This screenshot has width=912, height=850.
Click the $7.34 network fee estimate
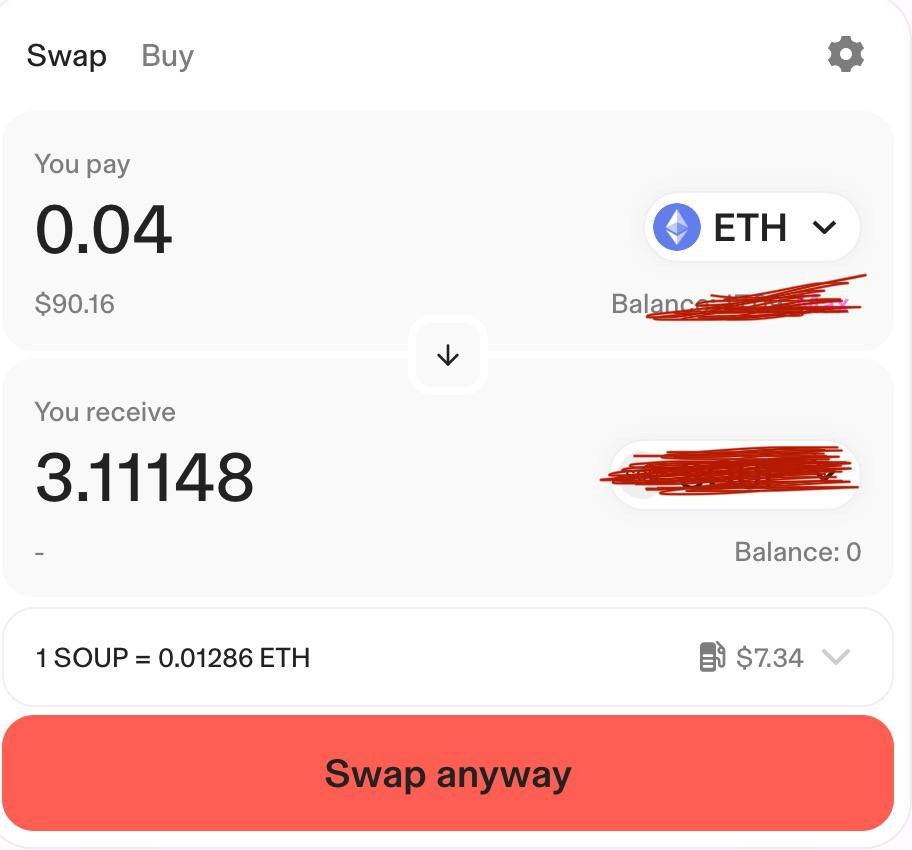[x=769, y=658]
